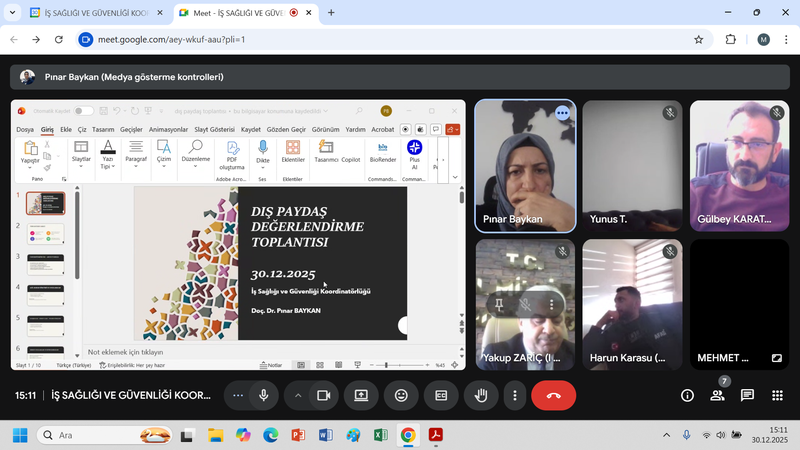Screen dimensions: 800x450
Task: Show the participants people panel
Action: [717, 395]
